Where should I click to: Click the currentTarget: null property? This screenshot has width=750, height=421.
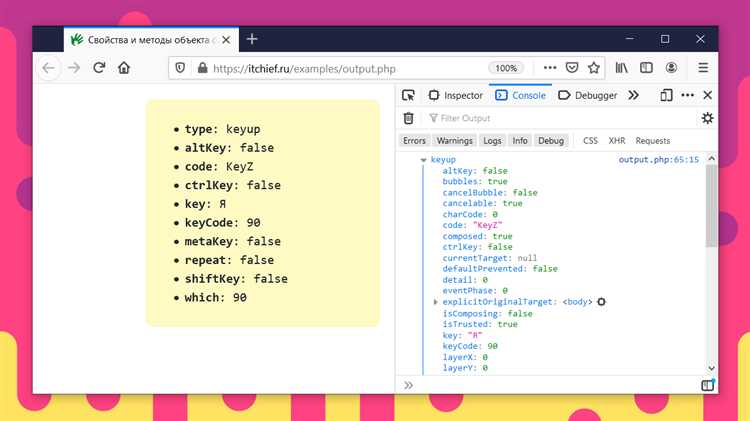pyautogui.click(x=489, y=258)
